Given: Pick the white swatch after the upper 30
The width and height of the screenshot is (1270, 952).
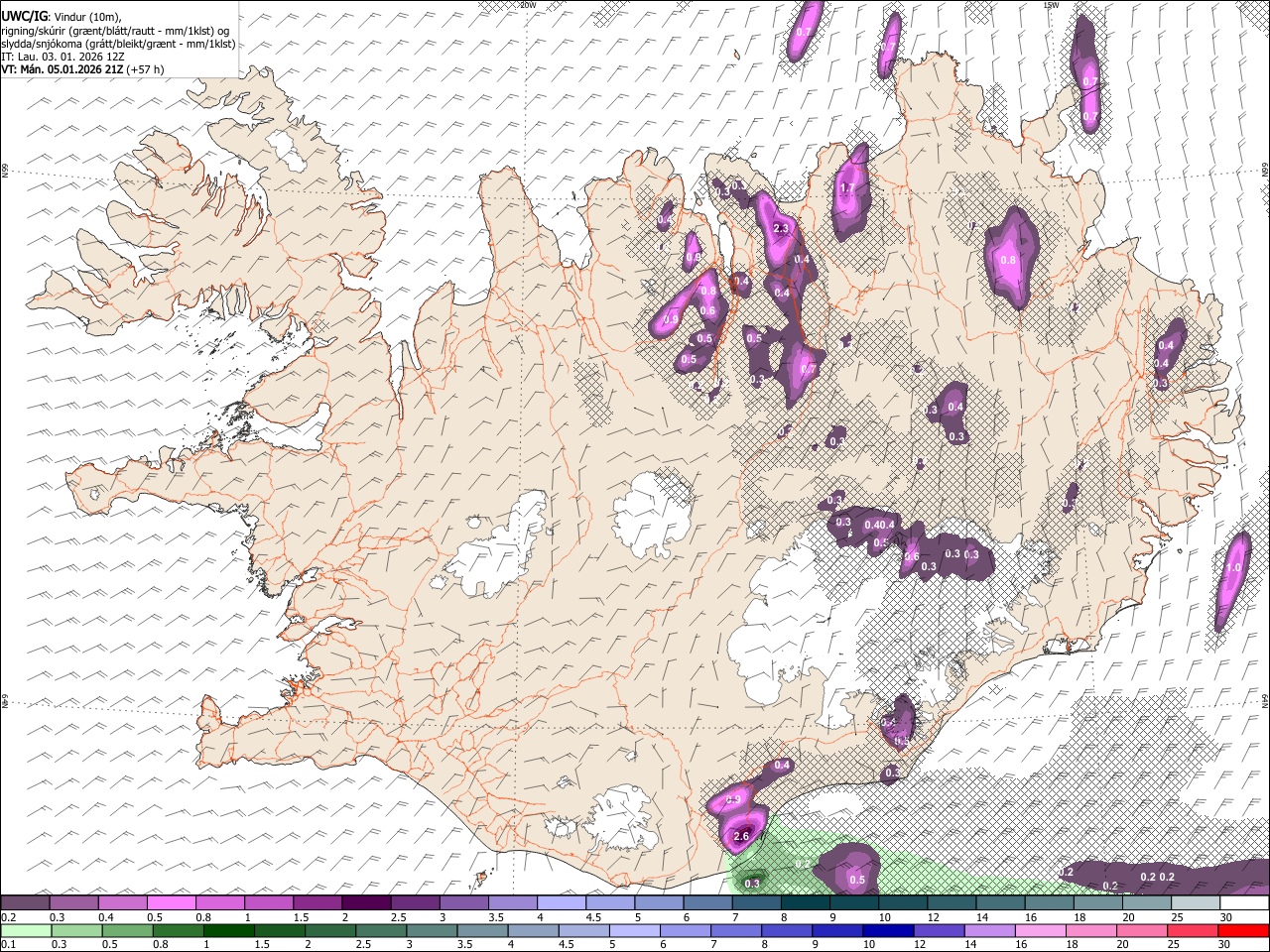Looking at the screenshot, I should click(1245, 903).
